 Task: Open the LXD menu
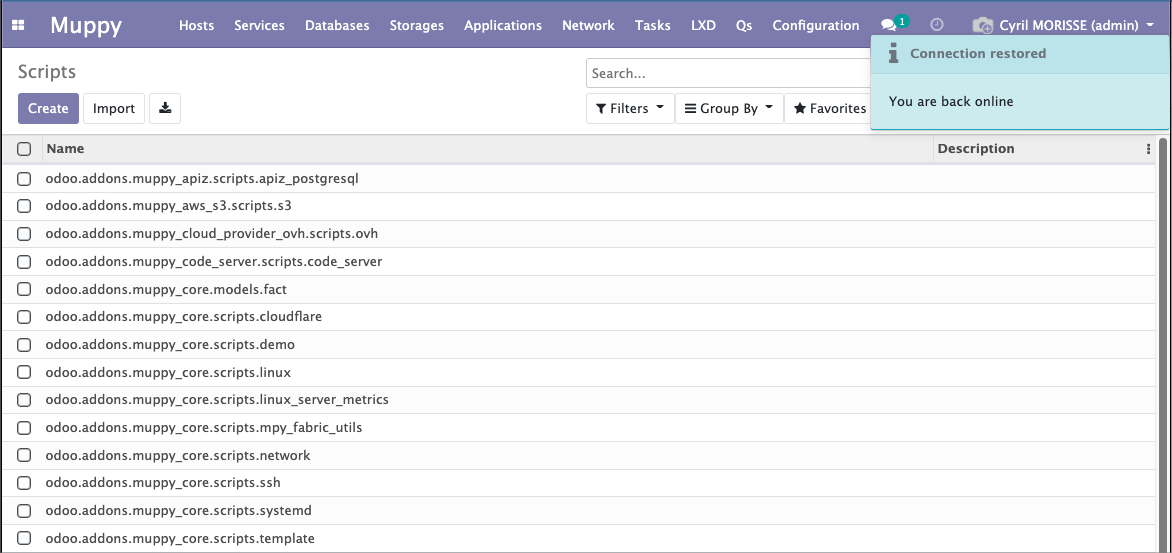click(703, 25)
